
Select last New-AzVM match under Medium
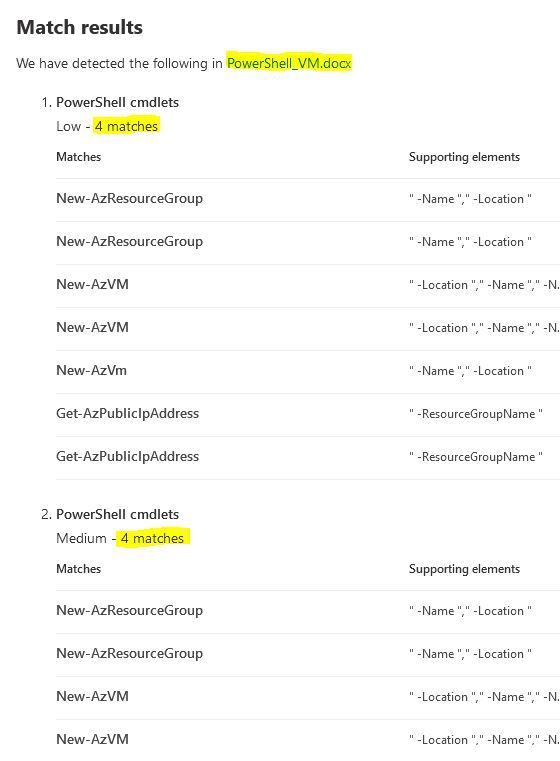coord(93,739)
